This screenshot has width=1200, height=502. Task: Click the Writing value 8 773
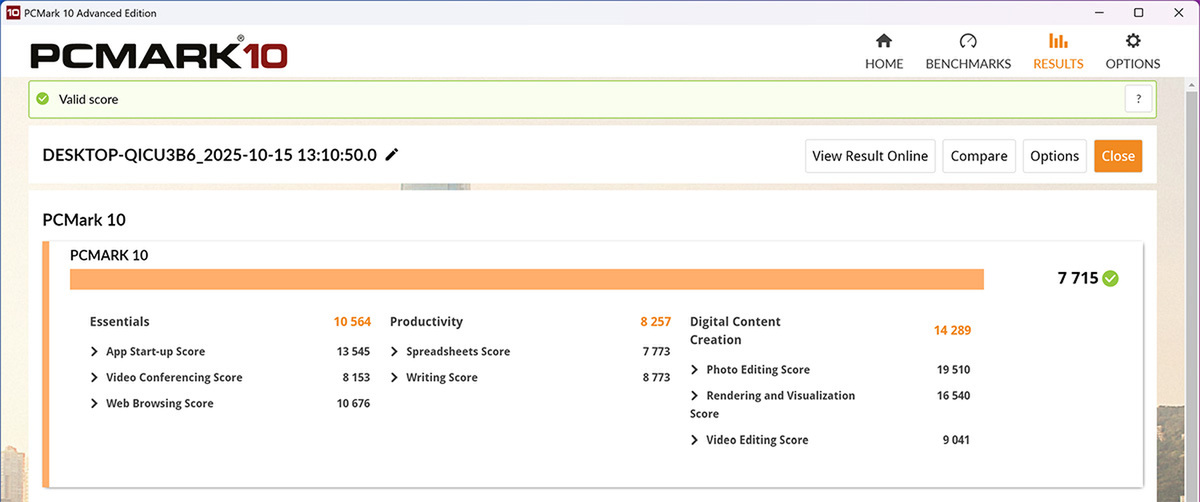tap(657, 377)
